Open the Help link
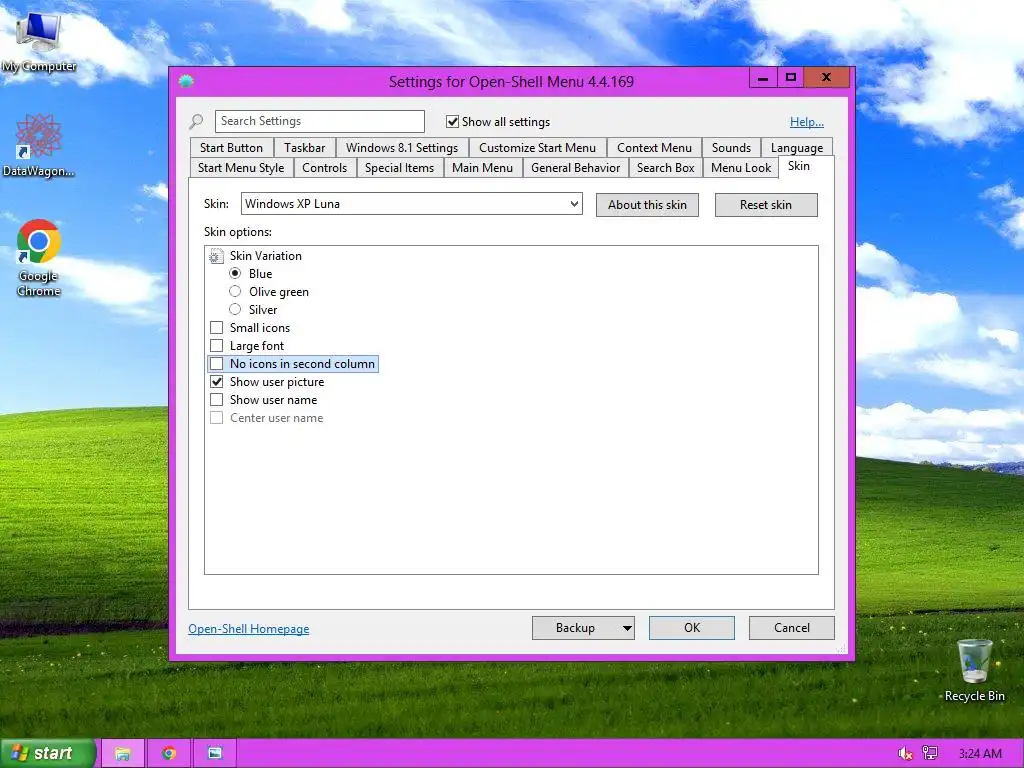1024x768 pixels. (x=807, y=122)
